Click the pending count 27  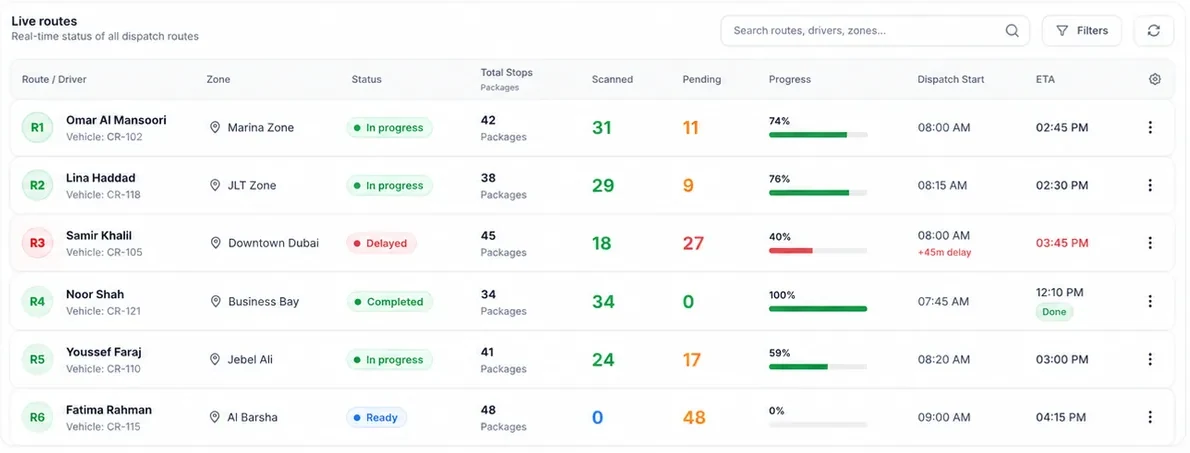coord(693,244)
